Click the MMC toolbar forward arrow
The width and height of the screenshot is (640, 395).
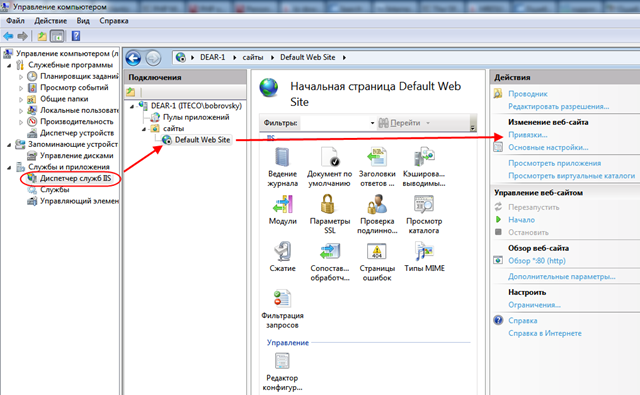(22, 36)
